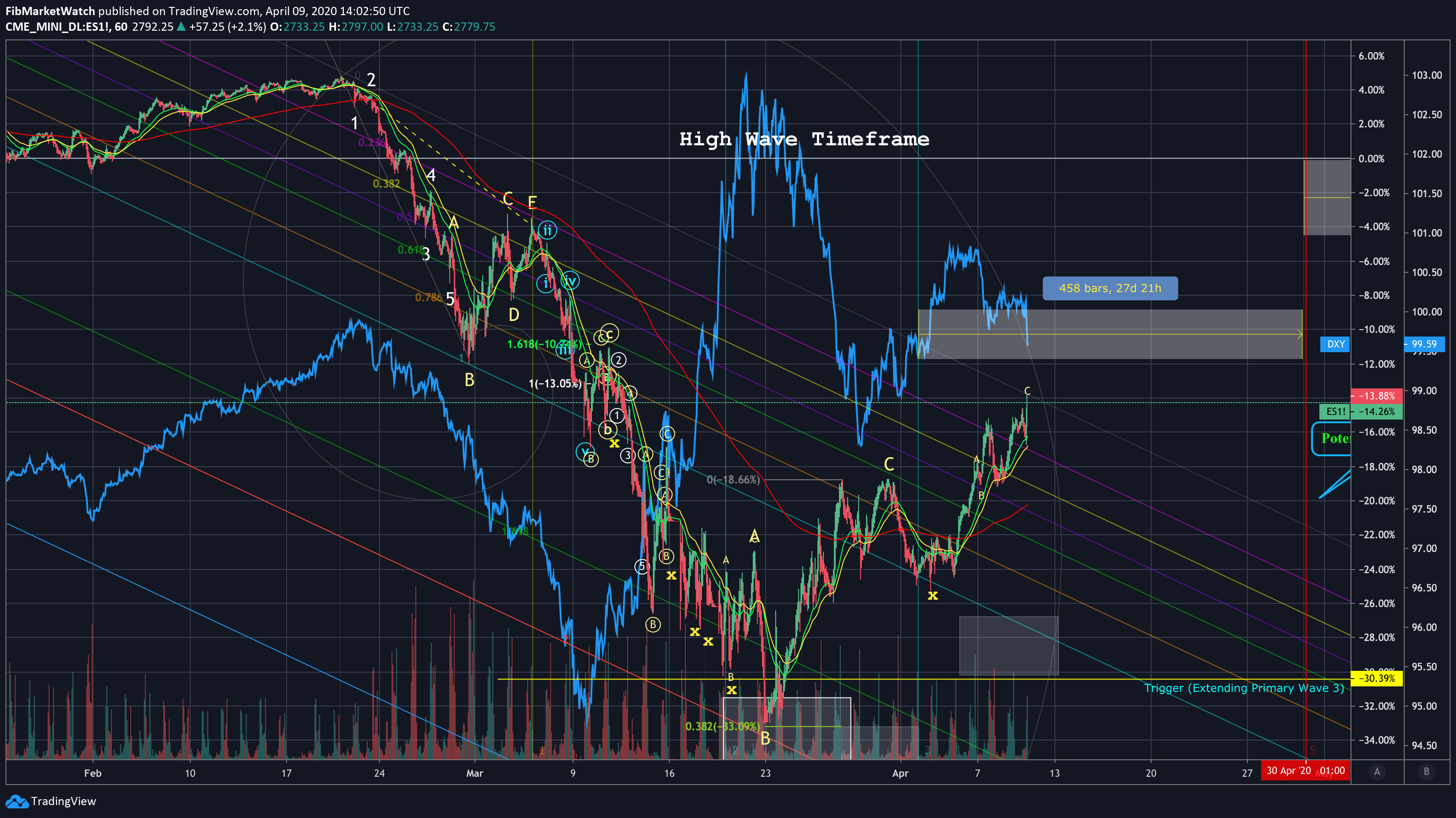
Task: Click the yellow D wave label
Action: pos(513,315)
